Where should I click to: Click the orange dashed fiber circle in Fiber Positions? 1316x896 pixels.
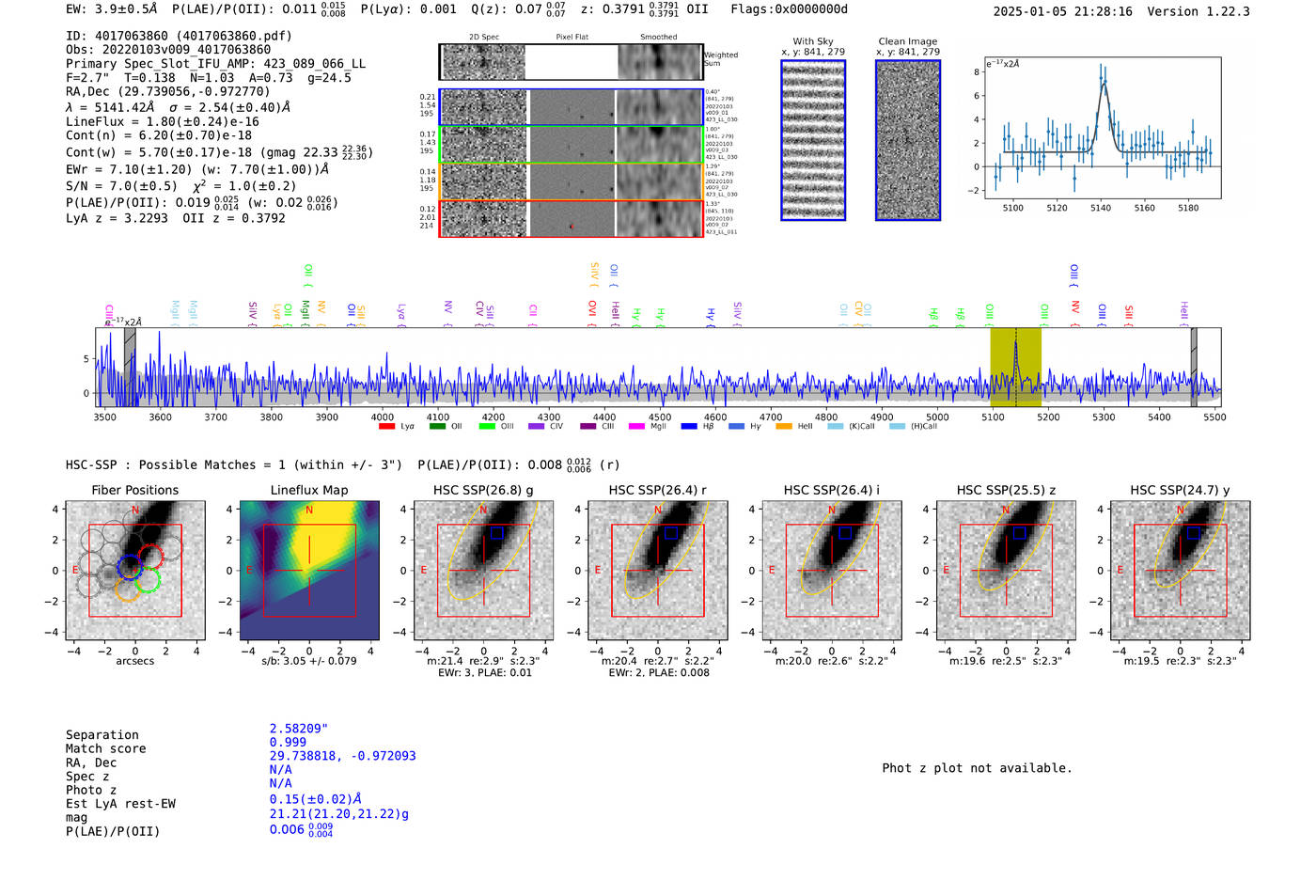[x=126, y=589]
